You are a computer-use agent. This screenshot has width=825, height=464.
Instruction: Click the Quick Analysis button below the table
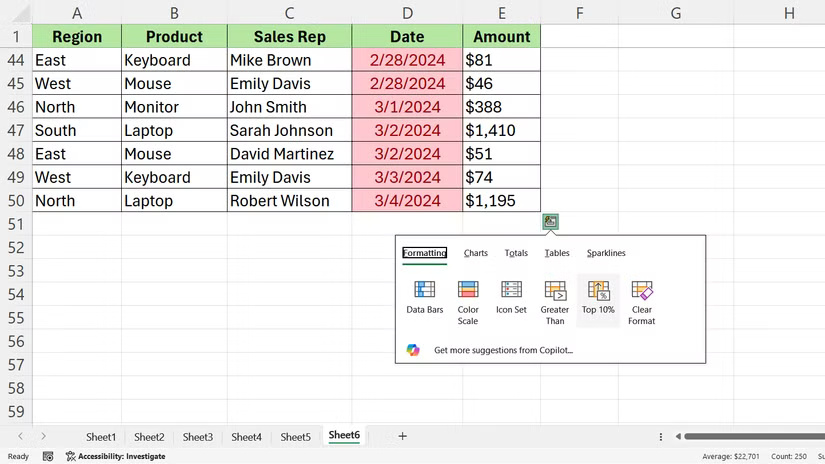coord(550,222)
